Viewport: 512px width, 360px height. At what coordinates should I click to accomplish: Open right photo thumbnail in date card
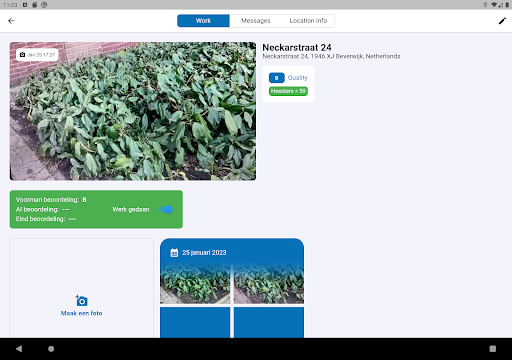tap(269, 283)
